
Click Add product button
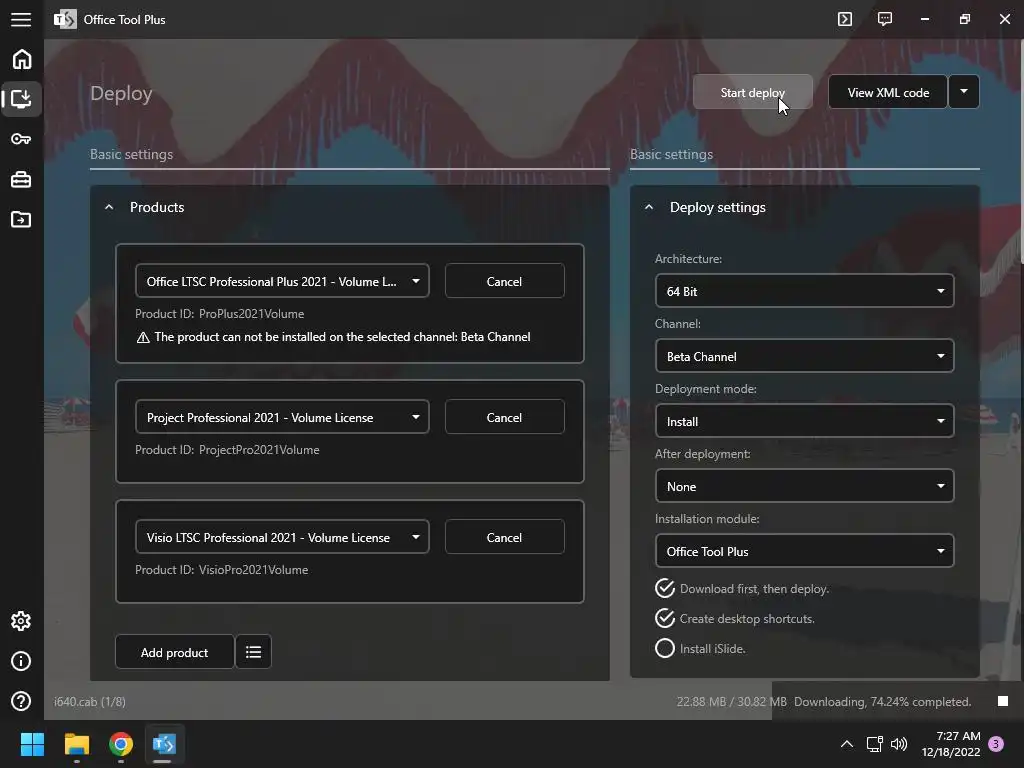click(174, 652)
